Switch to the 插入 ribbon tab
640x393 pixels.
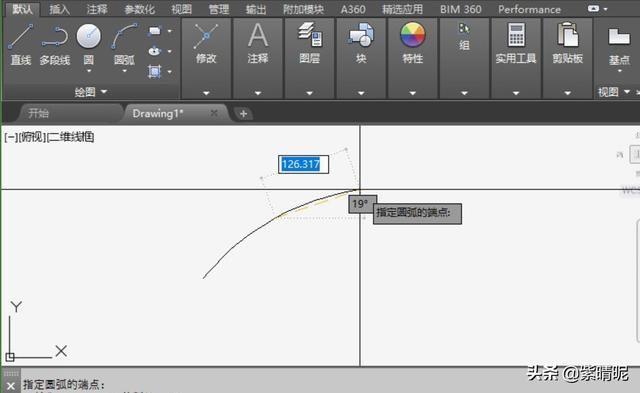pyautogui.click(x=59, y=9)
